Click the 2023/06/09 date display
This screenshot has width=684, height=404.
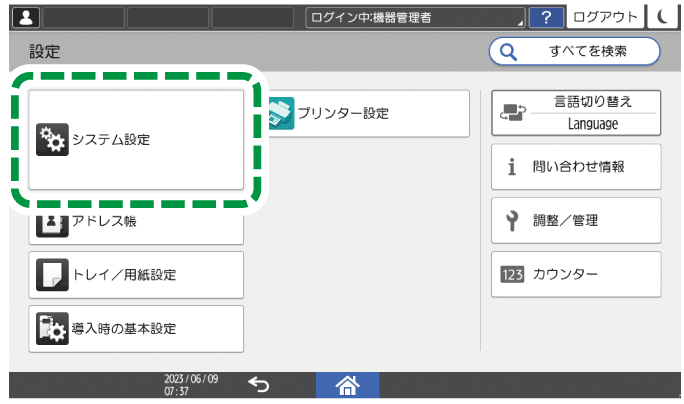191,378
